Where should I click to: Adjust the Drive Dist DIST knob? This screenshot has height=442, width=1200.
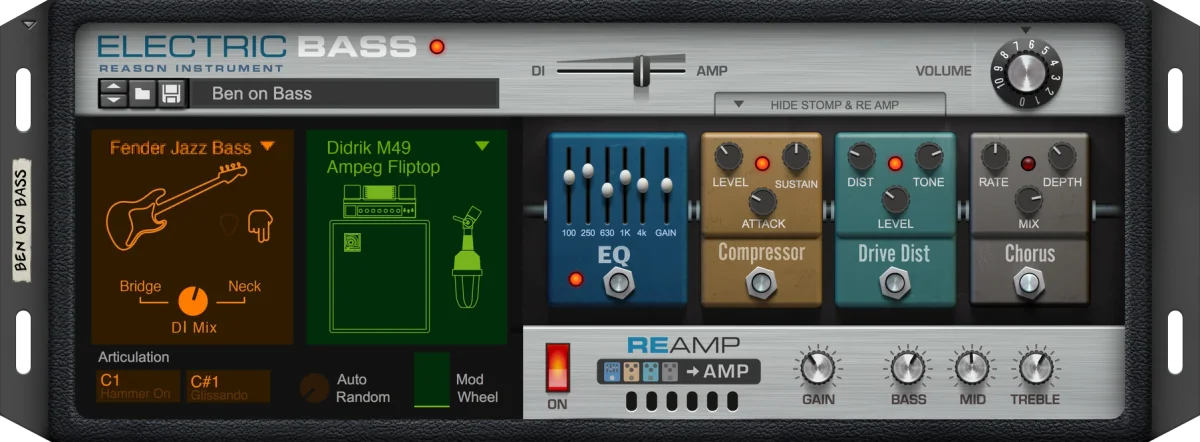[x=862, y=156]
